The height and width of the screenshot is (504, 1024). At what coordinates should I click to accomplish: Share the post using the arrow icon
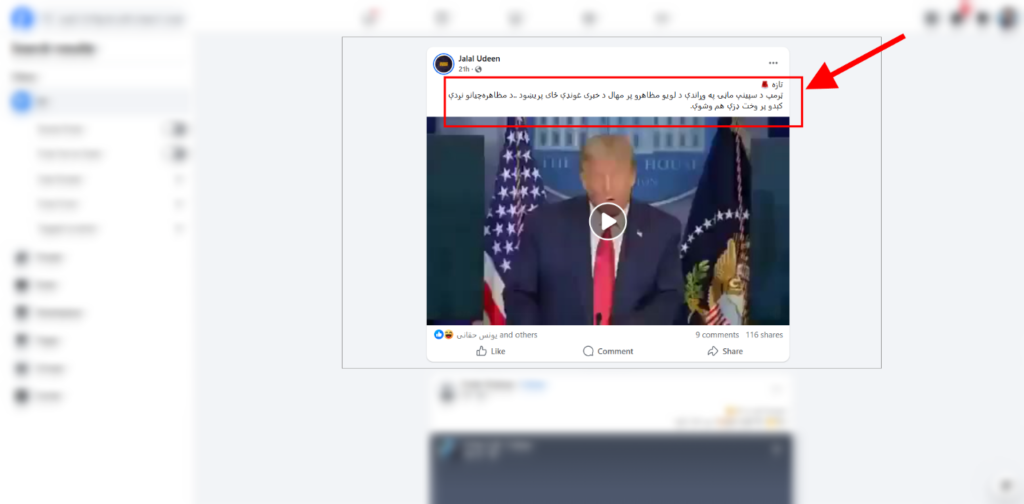click(725, 351)
